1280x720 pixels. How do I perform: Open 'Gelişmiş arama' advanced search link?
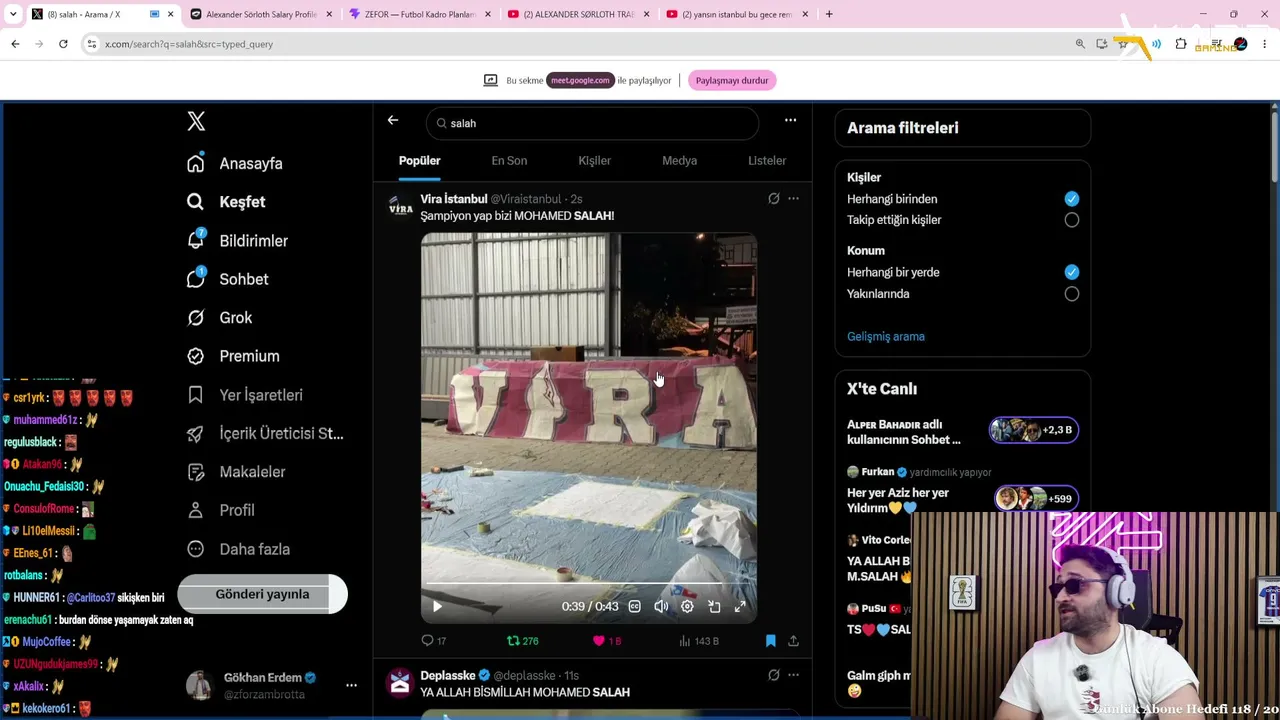coord(886,337)
